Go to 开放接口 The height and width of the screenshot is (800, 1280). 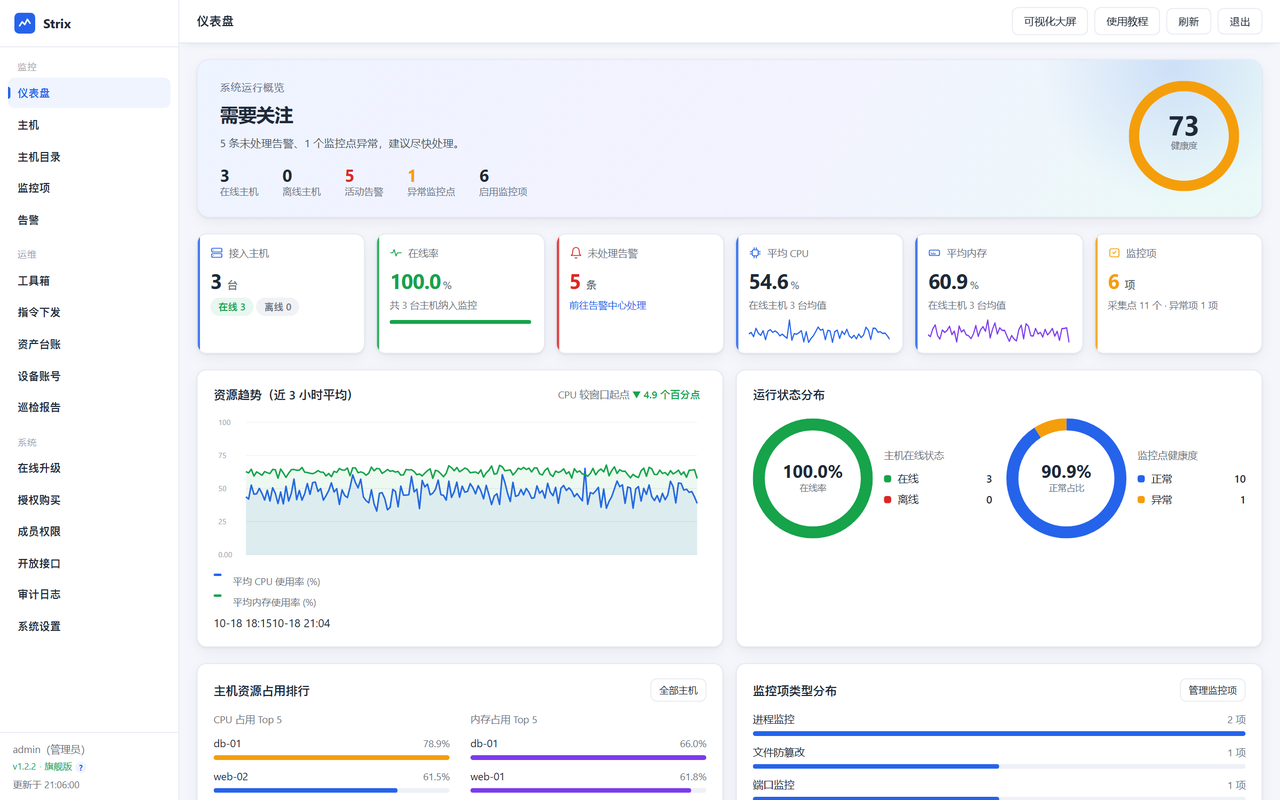[89, 563]
